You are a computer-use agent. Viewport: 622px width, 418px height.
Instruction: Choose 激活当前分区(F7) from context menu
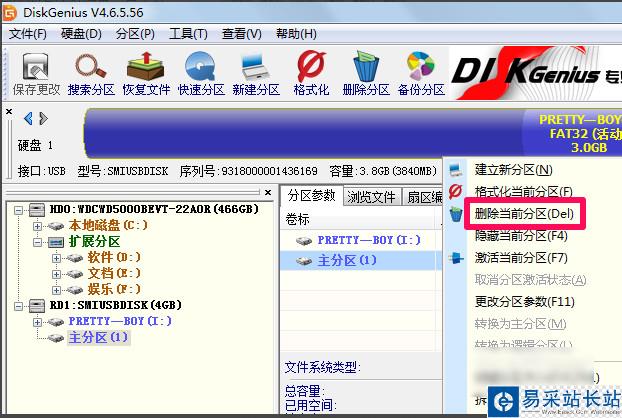[x=521, y=258]
